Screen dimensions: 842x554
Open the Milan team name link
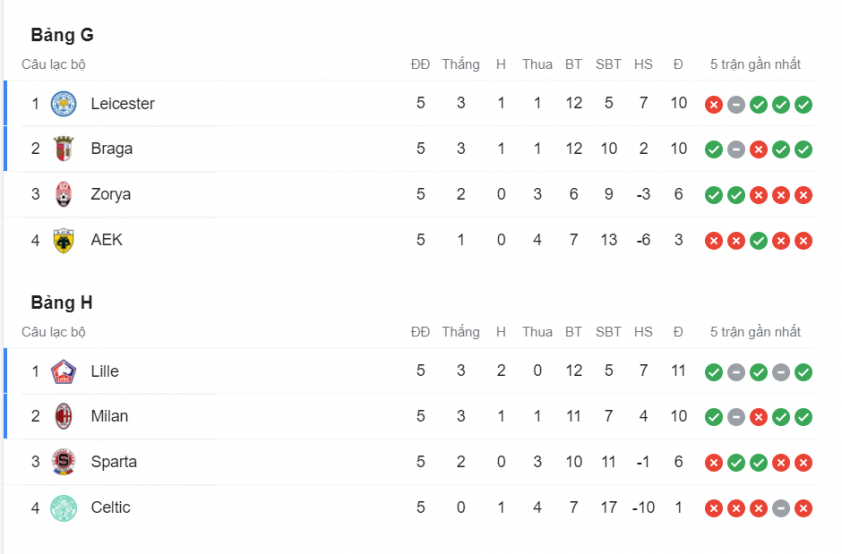pos(110,416)
